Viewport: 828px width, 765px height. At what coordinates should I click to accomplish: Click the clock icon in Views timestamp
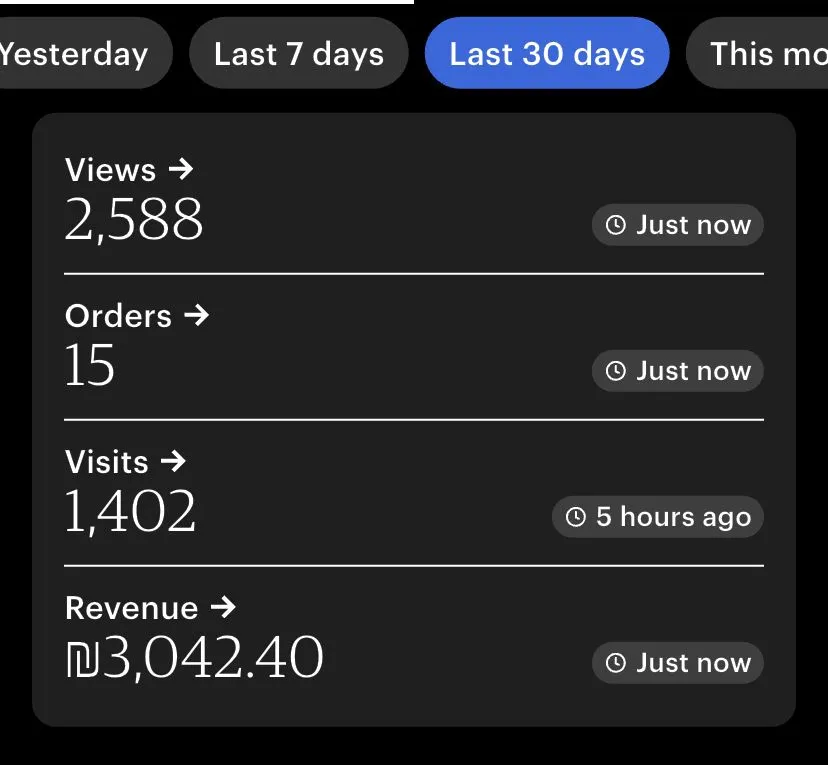[x=616, y=225]
